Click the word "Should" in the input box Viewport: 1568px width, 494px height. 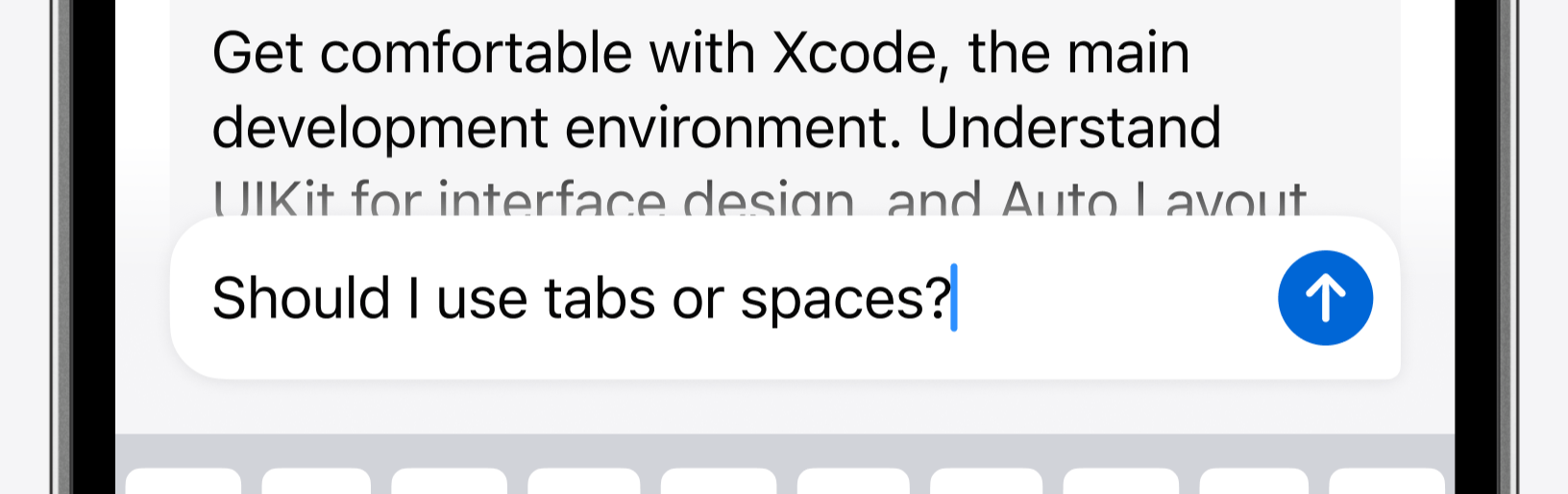301,298
